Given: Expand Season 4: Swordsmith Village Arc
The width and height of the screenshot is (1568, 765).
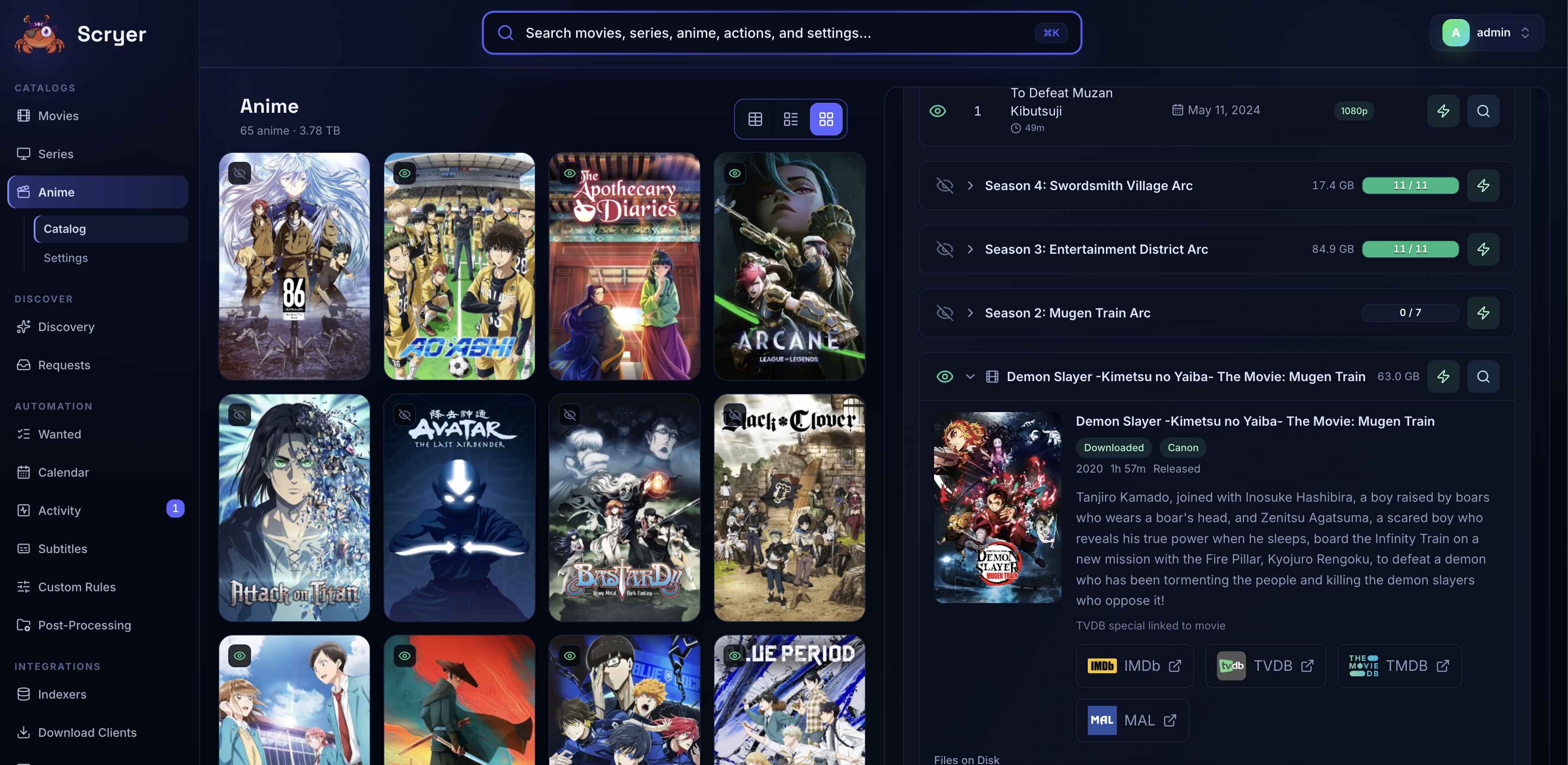Looking at the screenshot, I should (x=970, y=186).
